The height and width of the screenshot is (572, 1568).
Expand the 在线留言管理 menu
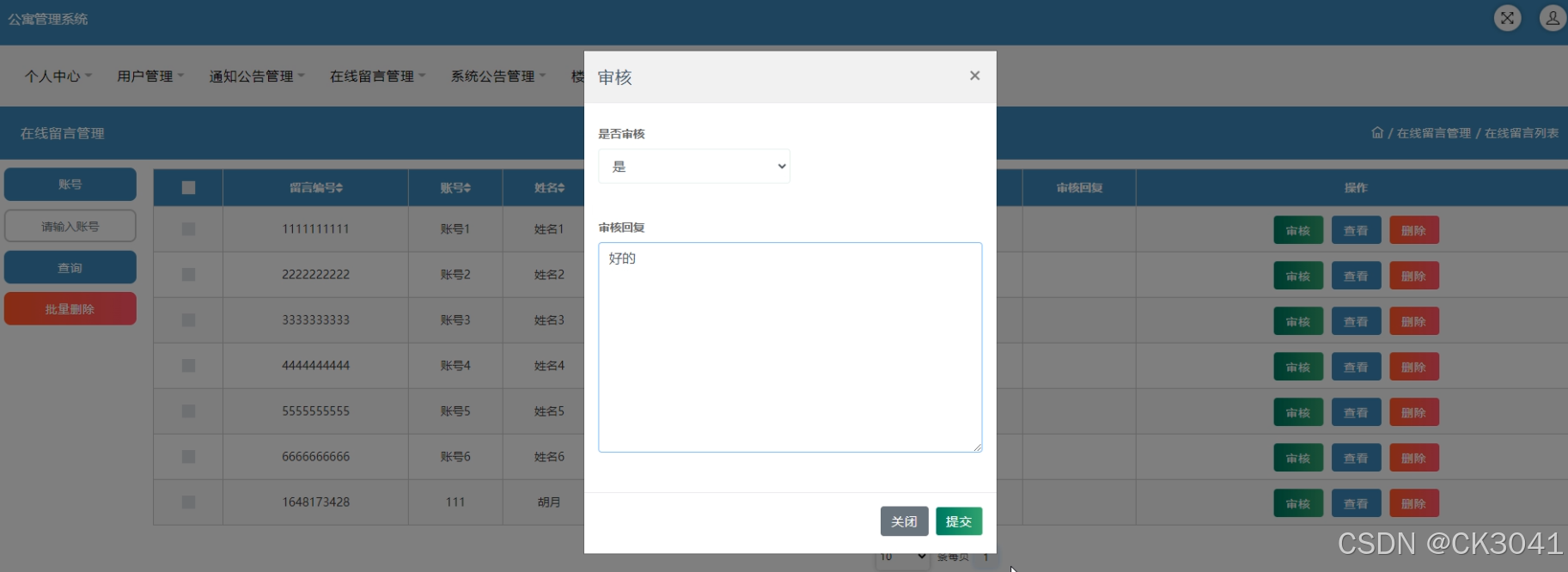pyautogui.click(x=377, y=76)
